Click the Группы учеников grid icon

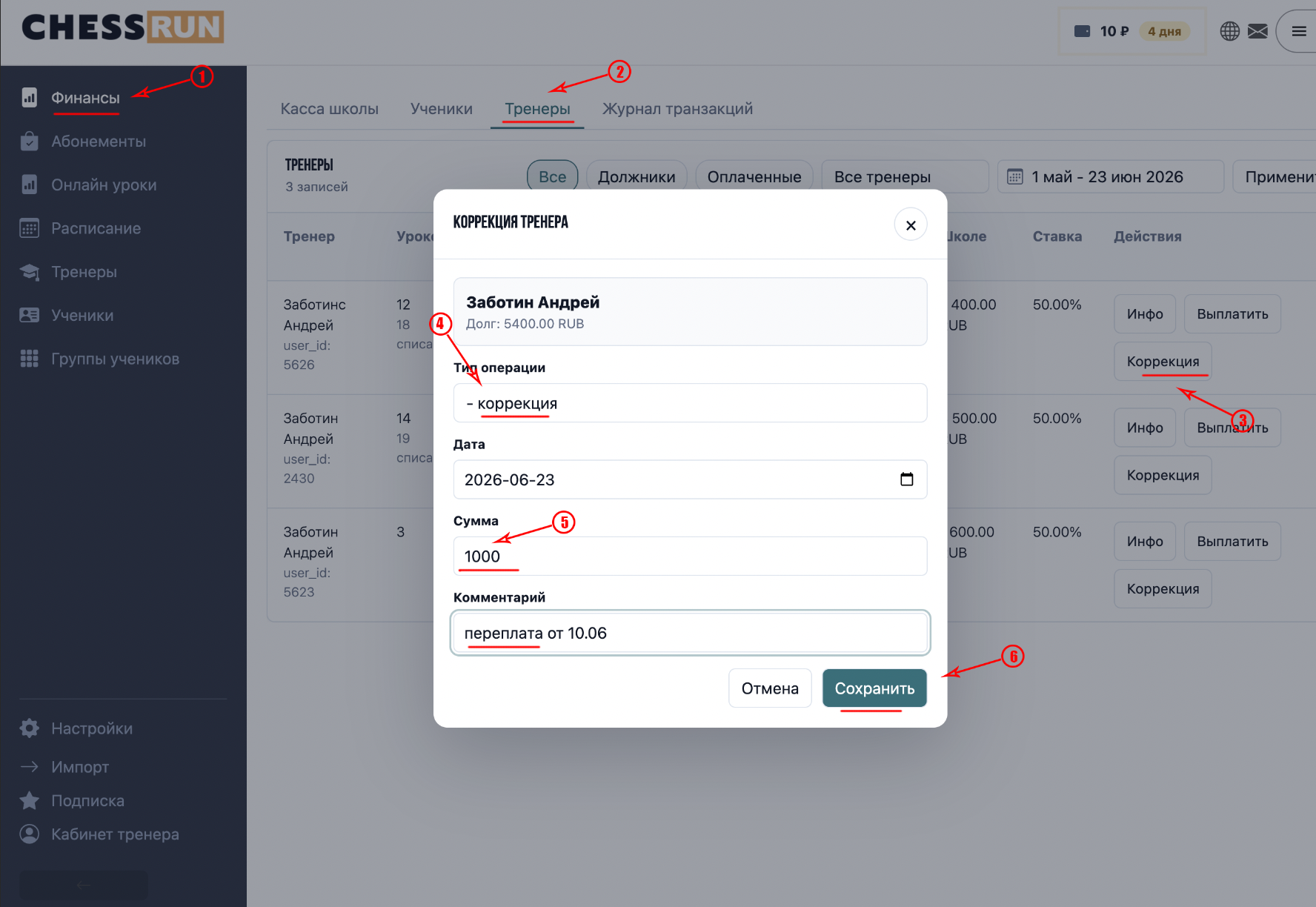(x=30, y=359)
